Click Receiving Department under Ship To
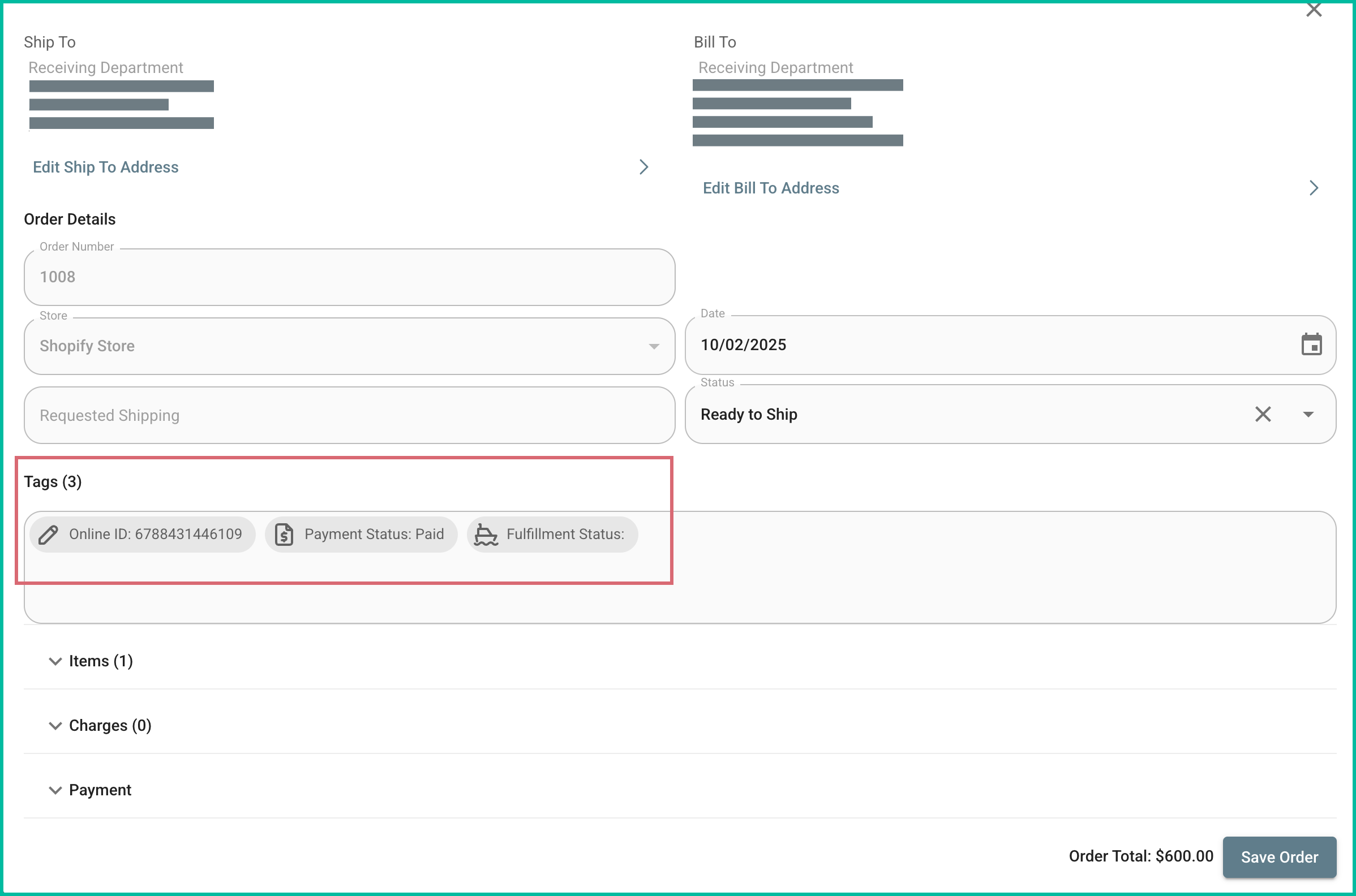 [106, 67]
